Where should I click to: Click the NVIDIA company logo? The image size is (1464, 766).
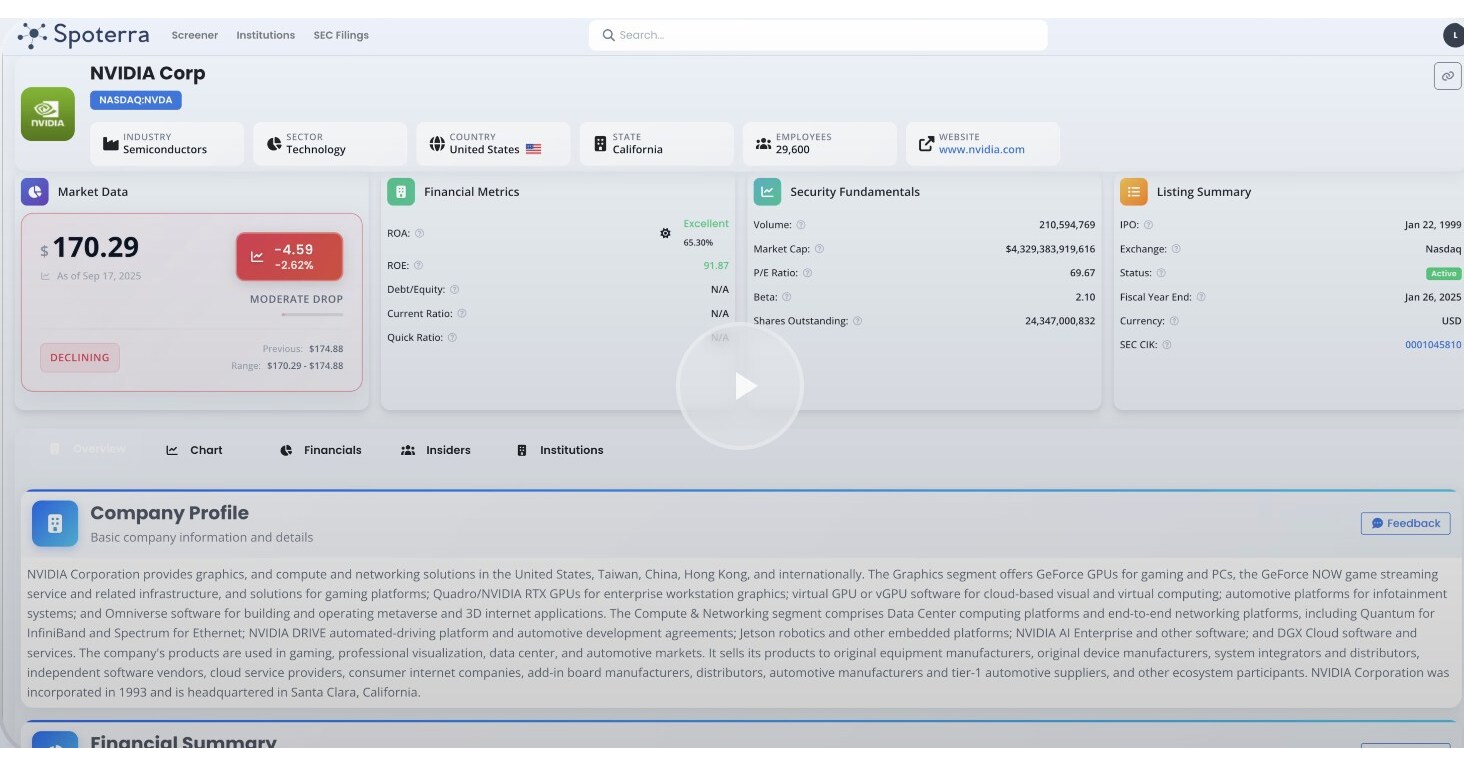click(x=48, y=114)
